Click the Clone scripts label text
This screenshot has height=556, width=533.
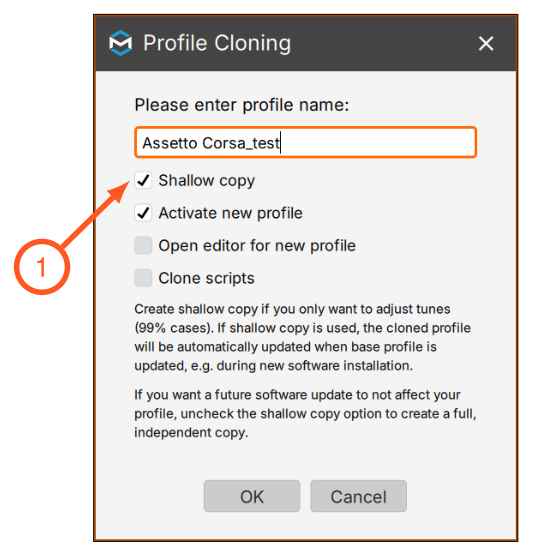pyautogui.click(x=206, y=278)
